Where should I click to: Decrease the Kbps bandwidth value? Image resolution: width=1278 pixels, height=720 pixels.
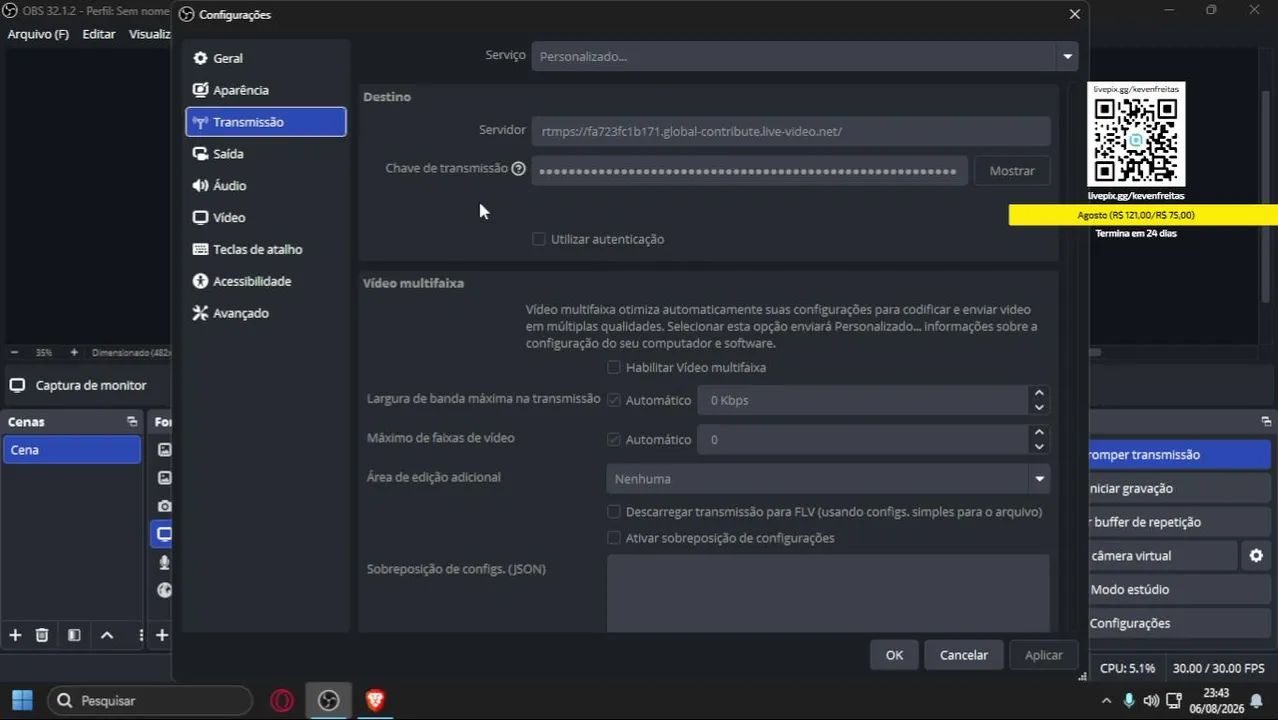1039,407
